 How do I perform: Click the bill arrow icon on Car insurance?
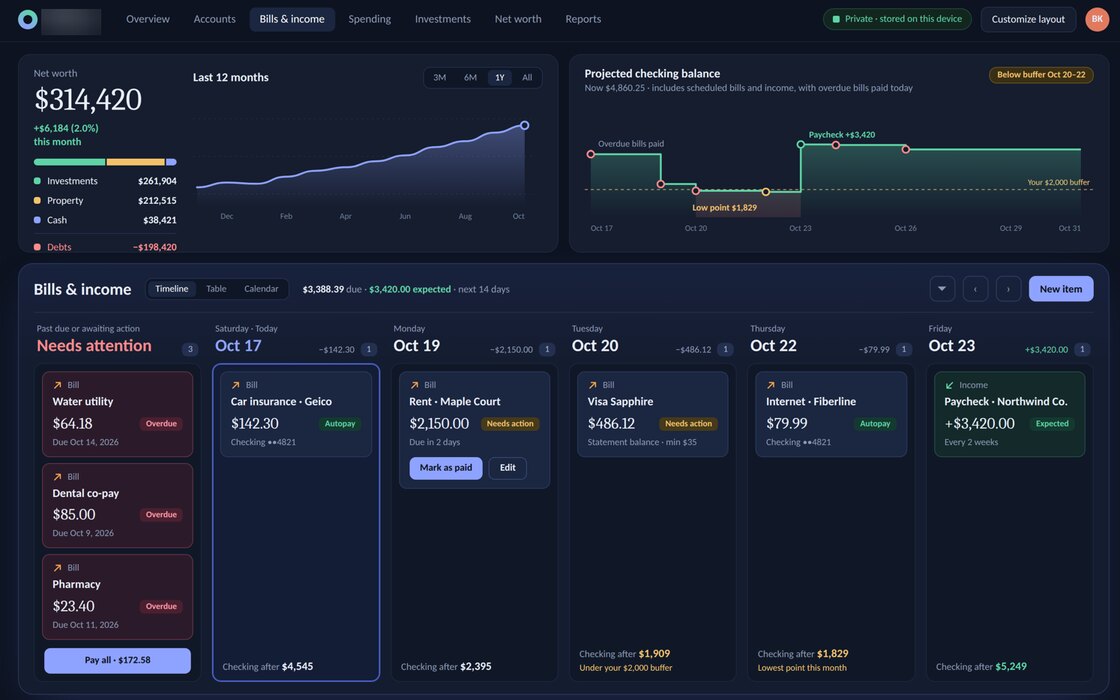[x=236, y=385]
